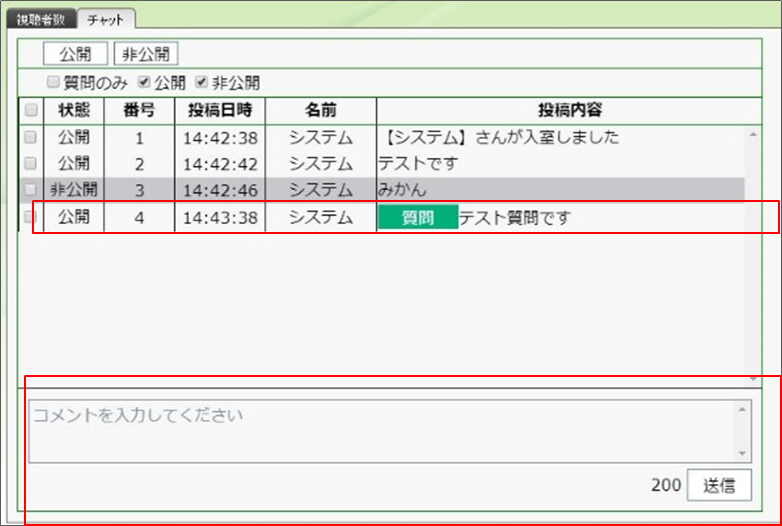Check the checkbox for row 4 テスト質問です
The height and width of the screenshot is (526, 782).
click(31, 216)
